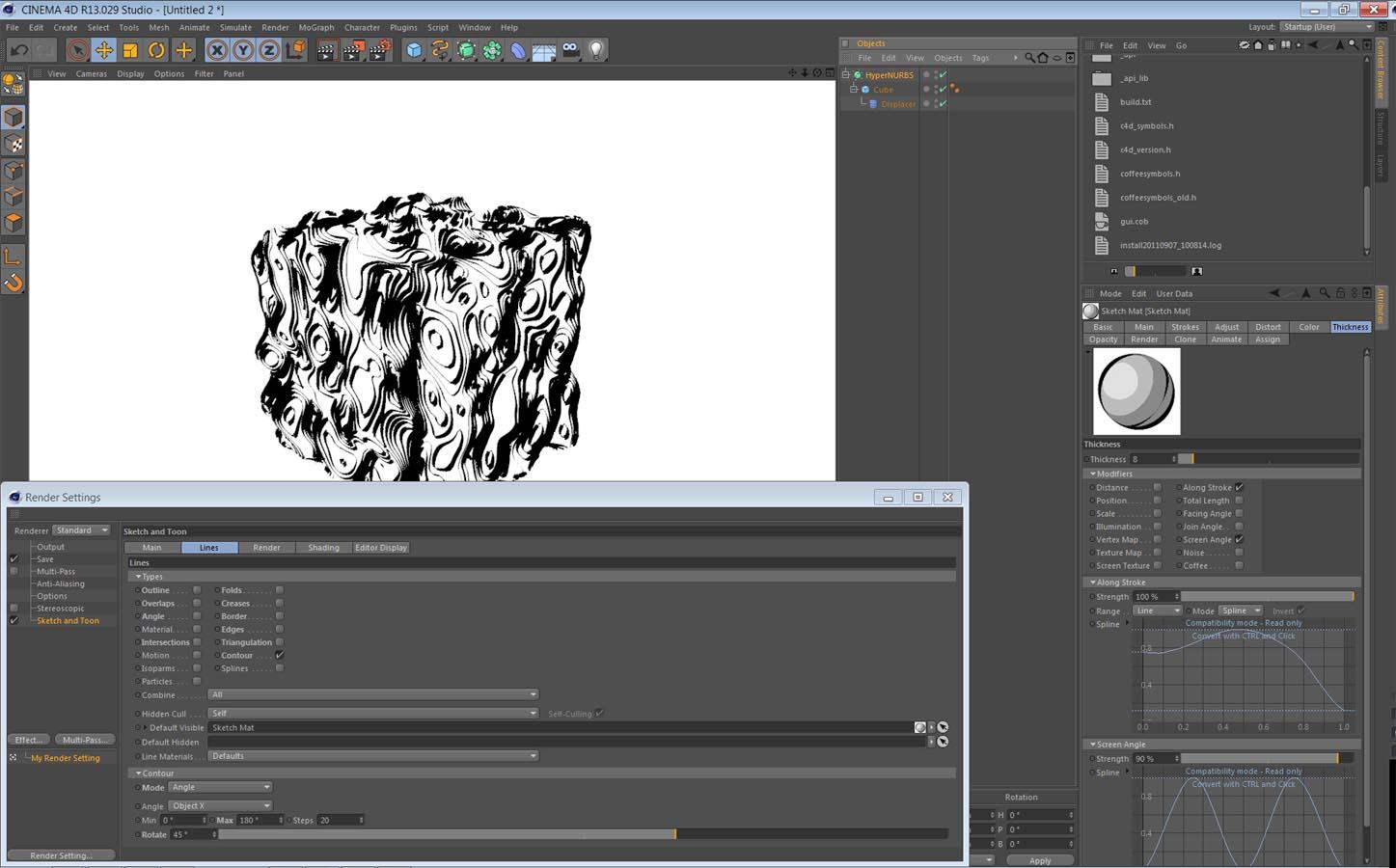Click the Effect... button
Image resolution: width=1396 pixels, height=868 pixels.
(28, 740)
